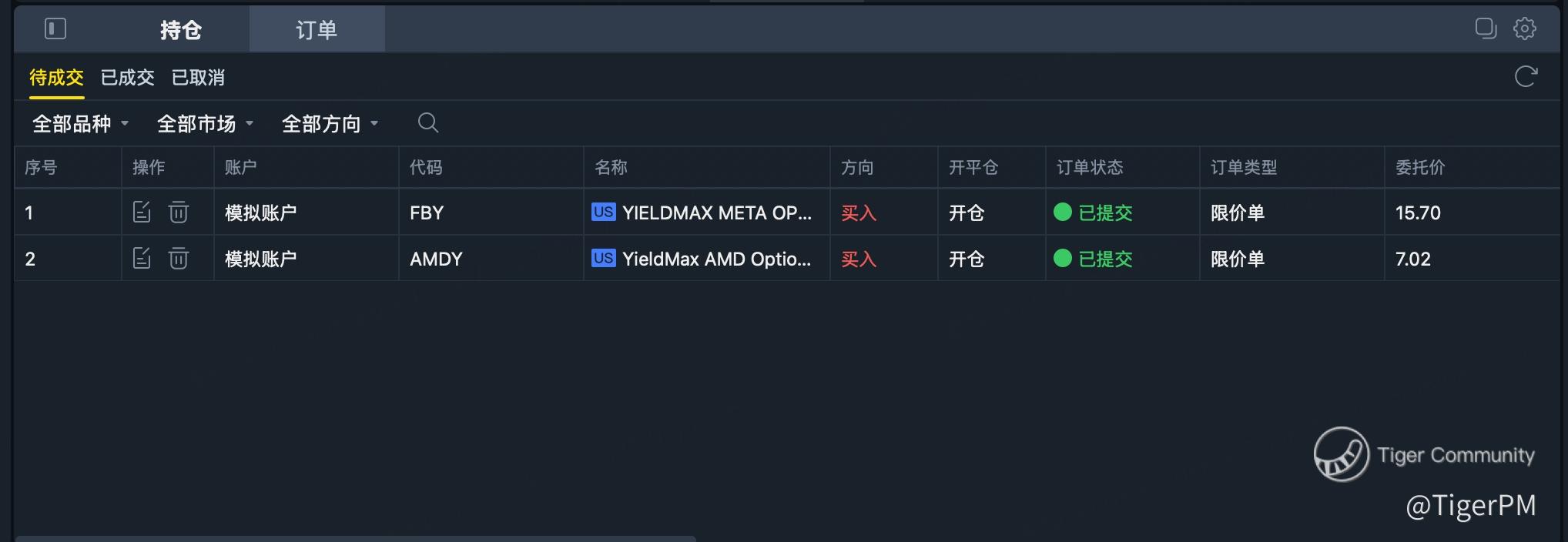Screen dimensions: 1568x542
Task: Show the 已成交 filled orders list
Action: pos(128,78)
